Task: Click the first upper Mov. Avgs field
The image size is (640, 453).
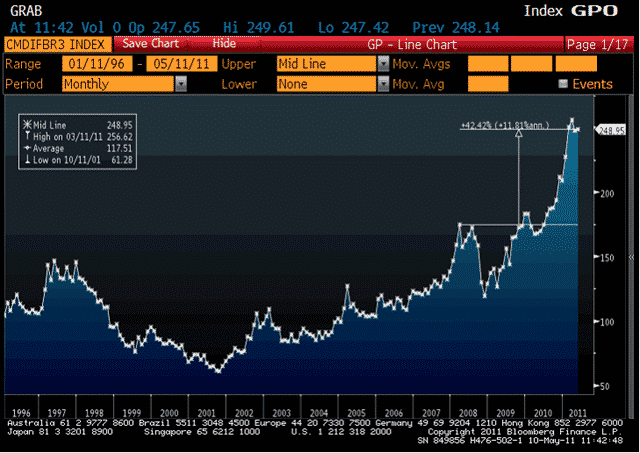Action: (487, 63)
